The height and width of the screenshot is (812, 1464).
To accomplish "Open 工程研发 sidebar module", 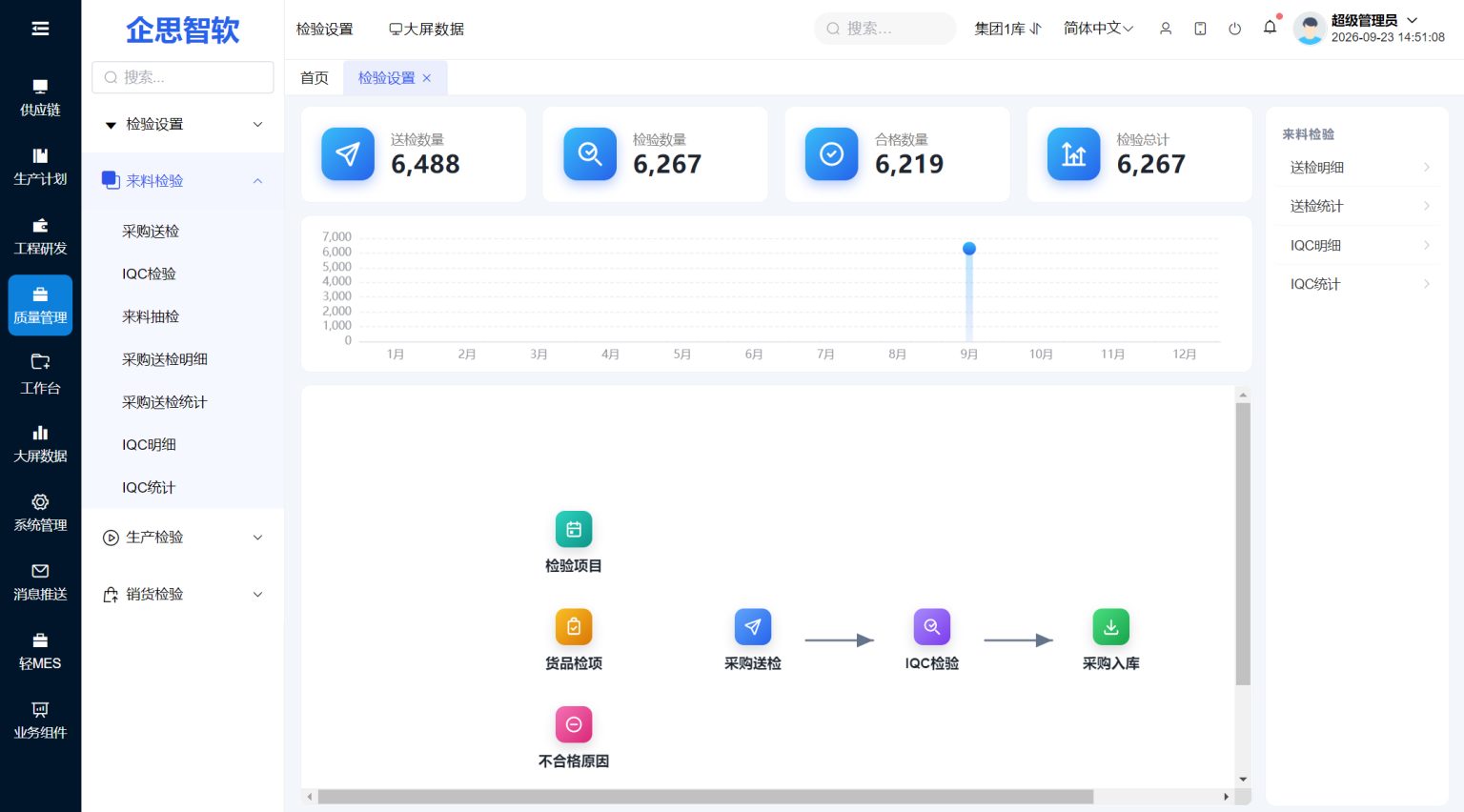I will point(40,236).
